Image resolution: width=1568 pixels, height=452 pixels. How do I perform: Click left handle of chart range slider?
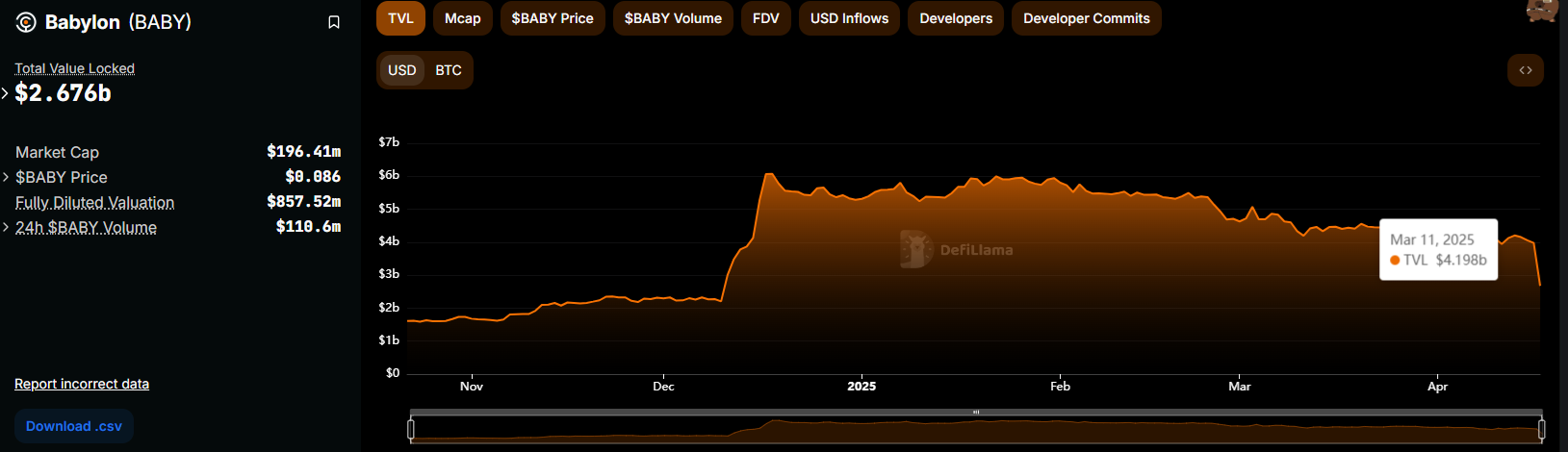(x=411, y=429)
